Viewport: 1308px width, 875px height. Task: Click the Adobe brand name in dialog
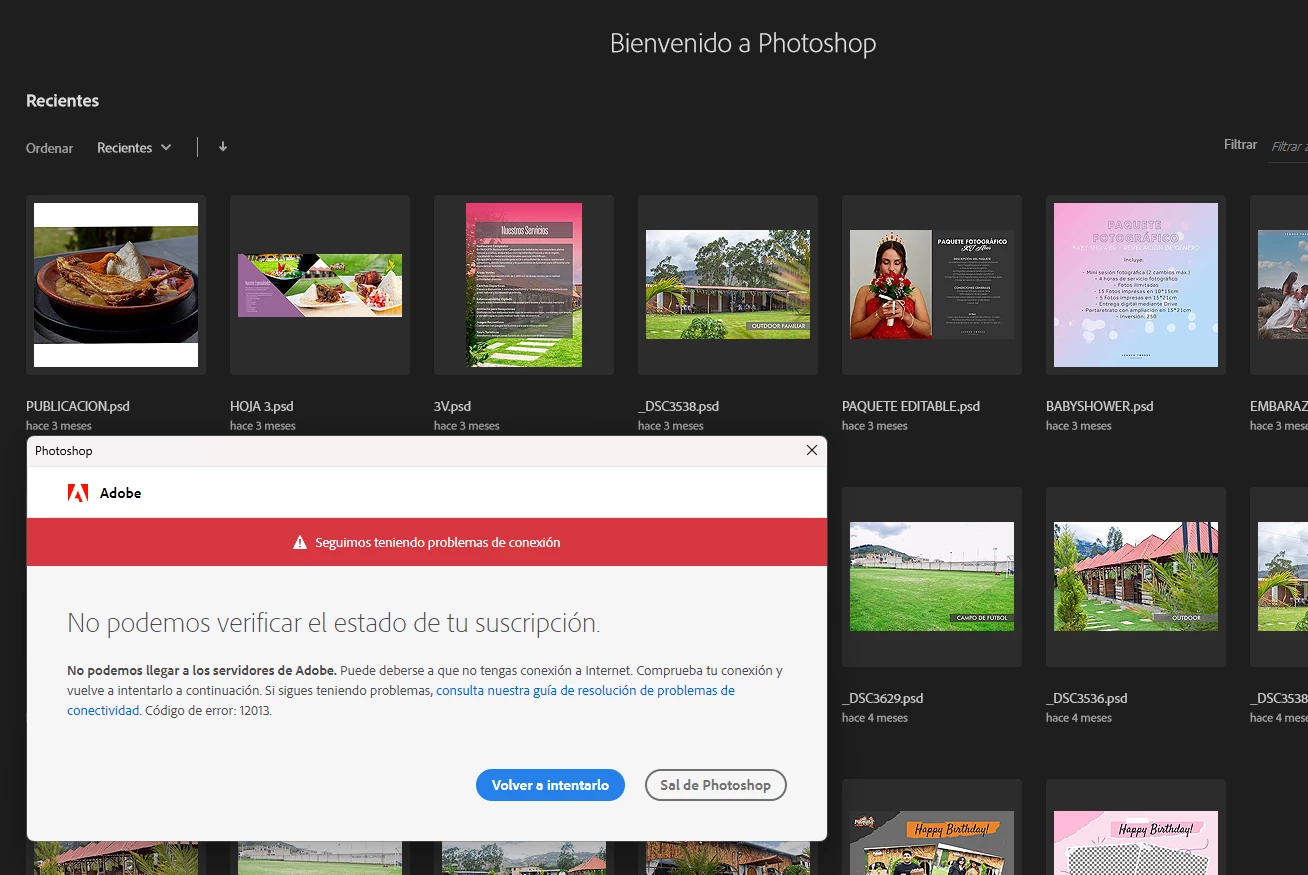point(121,493)
